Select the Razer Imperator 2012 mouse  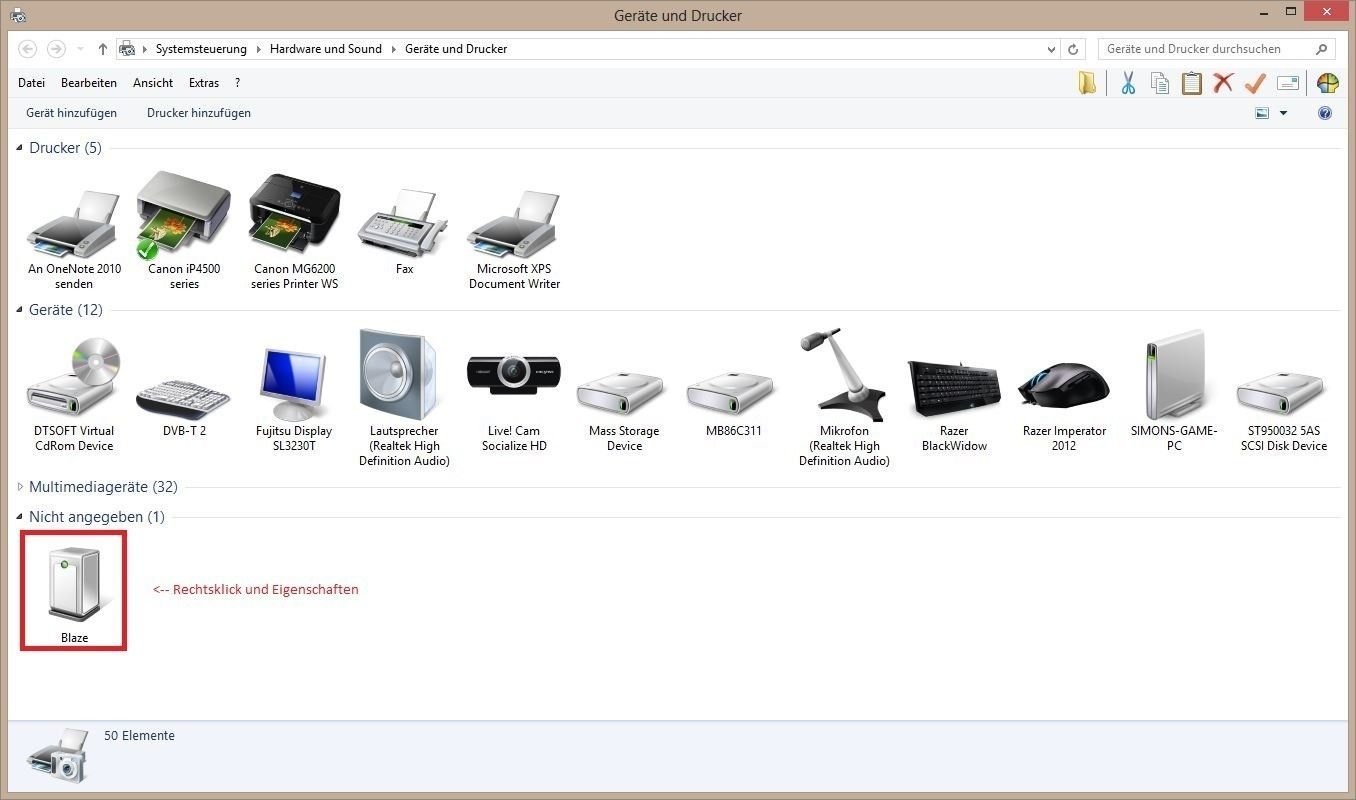click(1064, 405)
